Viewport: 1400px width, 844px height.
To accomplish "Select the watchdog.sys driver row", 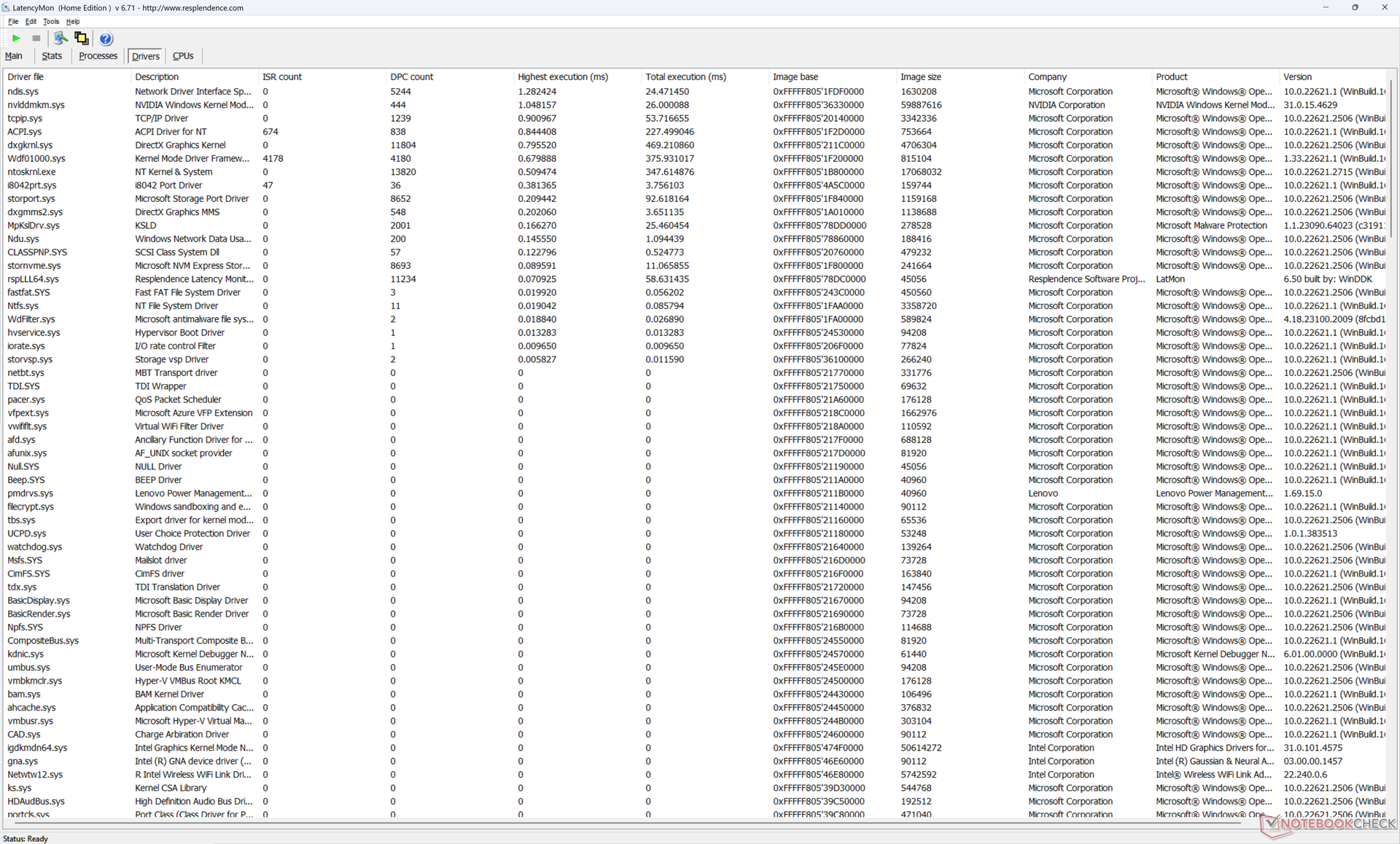I will (x=696, y=547).
